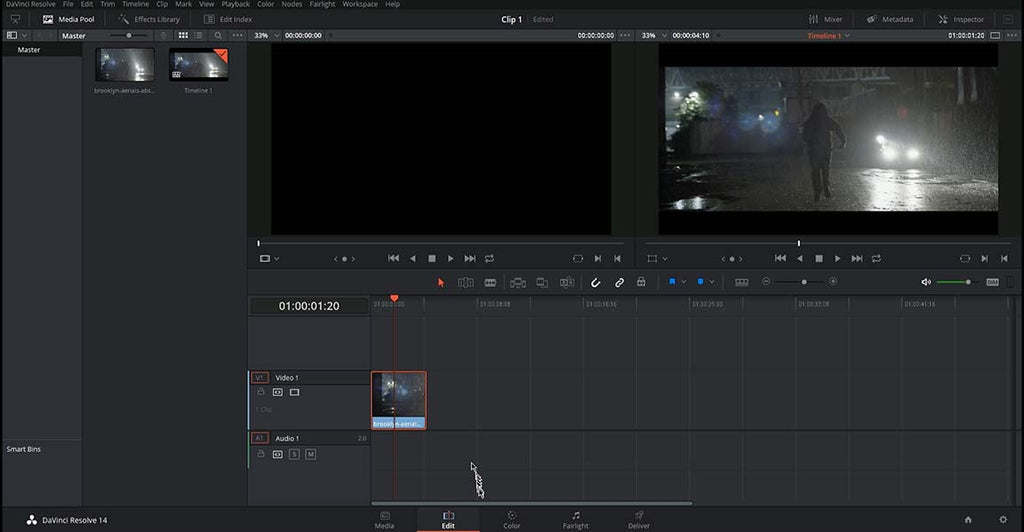Toggle timeline snapping magnet icon
1024x532 pixels.
[595, 283]
